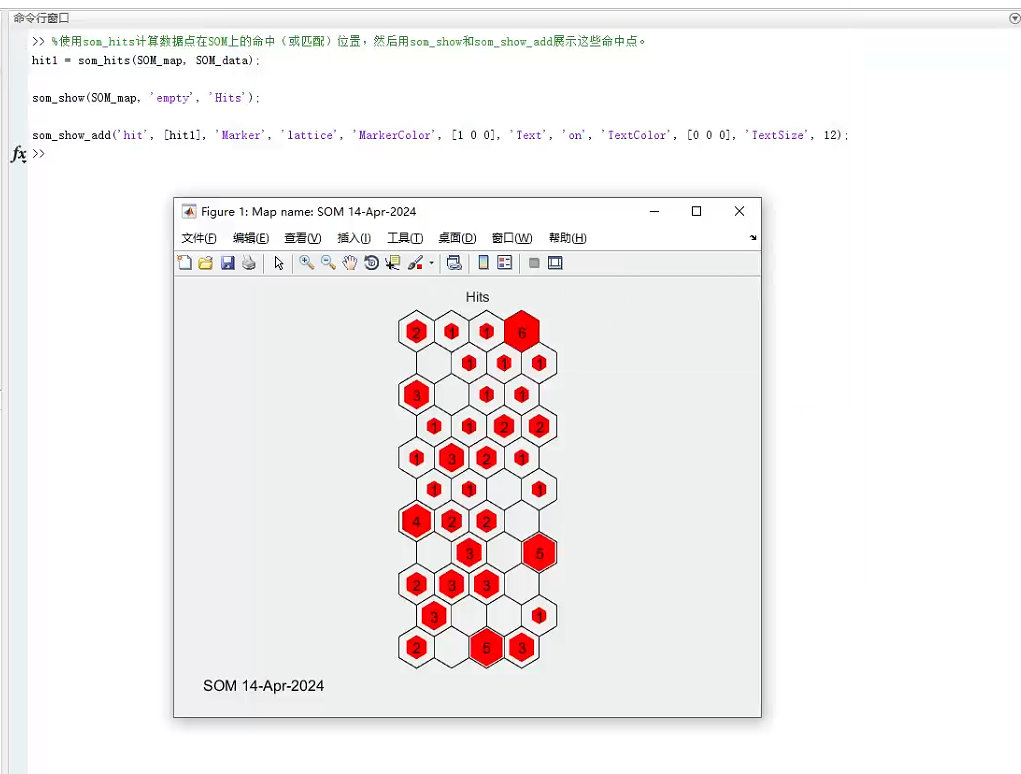Select the Zoom In magnifier tool
The height and width of the screenshot is (774, 1021).
tap(306, 263)
